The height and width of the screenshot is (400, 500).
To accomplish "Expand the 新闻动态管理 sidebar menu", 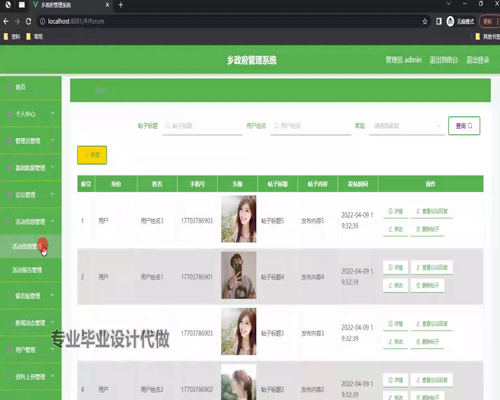I will 31,323.
